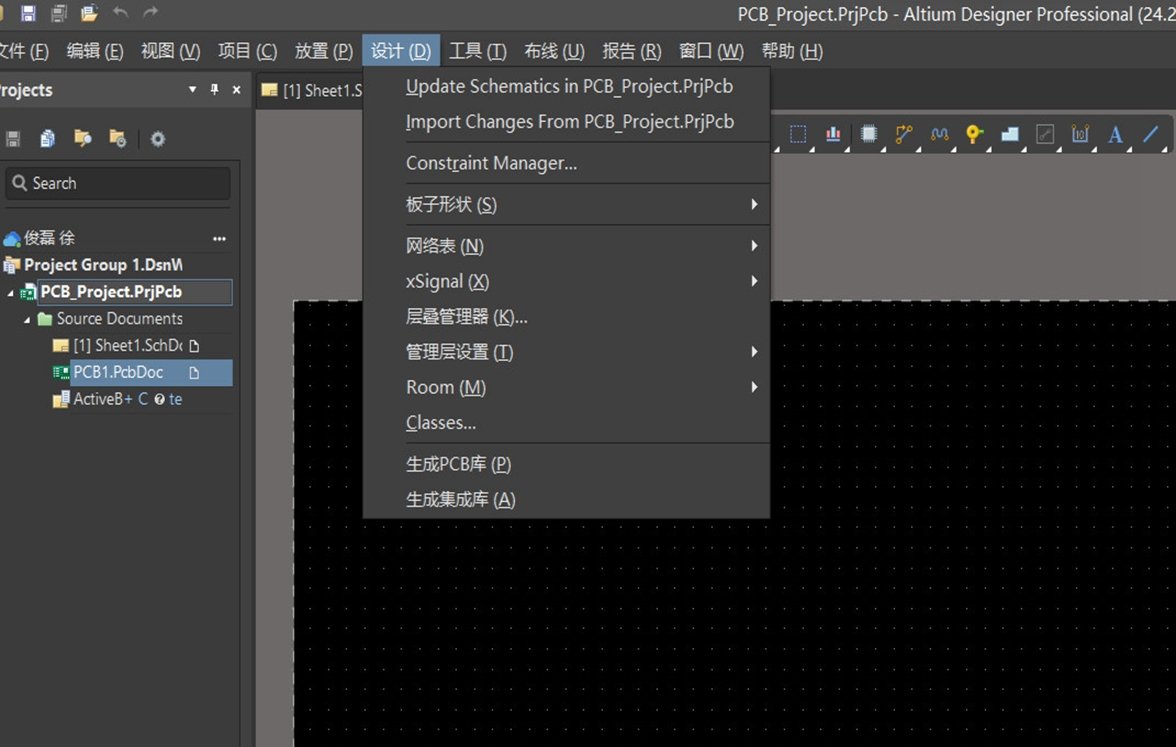Viewport: 1176px width, 747px height.
Task: Open [1] Sheet1.SchDoc in the tree
Action: [x=128, y=346]
